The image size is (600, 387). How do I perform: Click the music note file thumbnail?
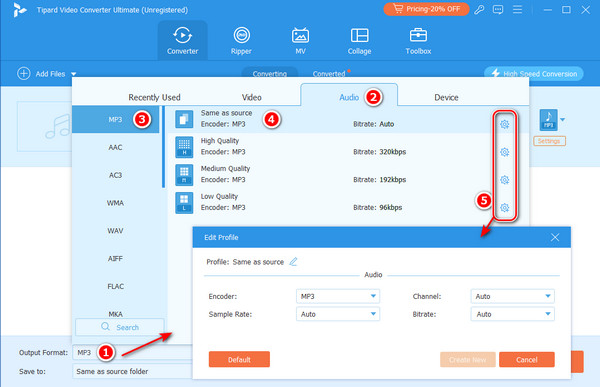tap(44, 127)
